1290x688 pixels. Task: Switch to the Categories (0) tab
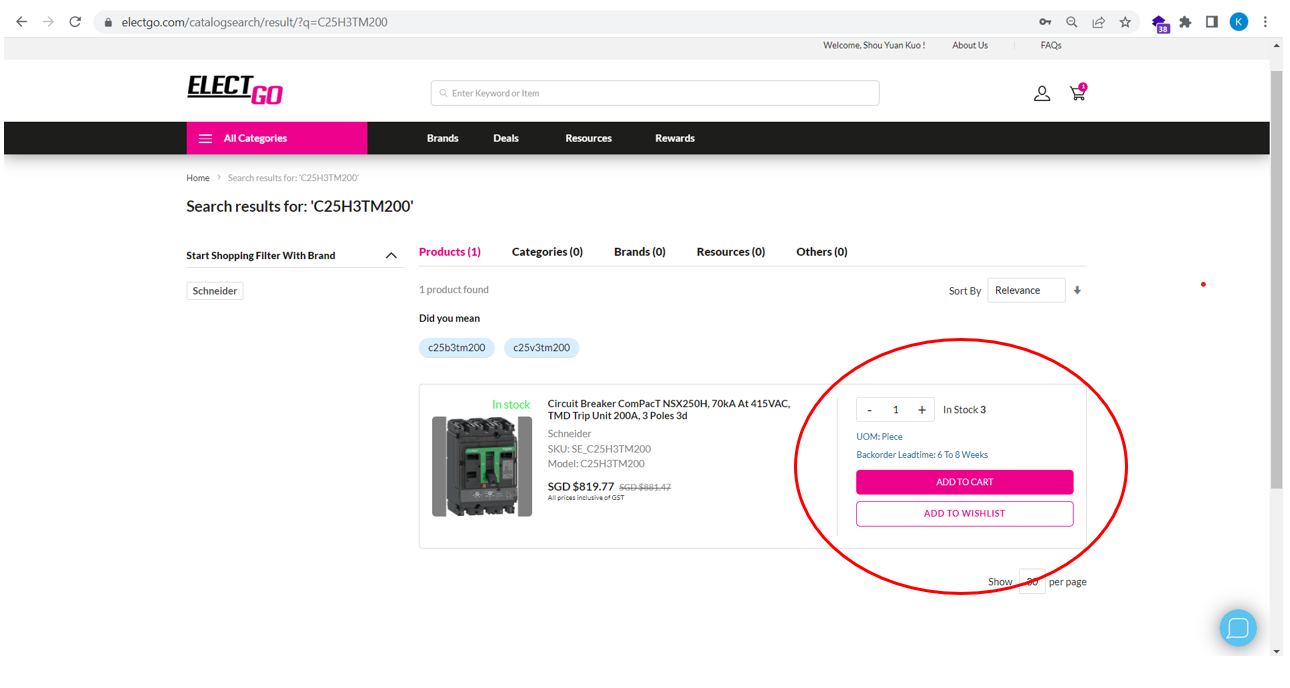[x=547, y=252]
